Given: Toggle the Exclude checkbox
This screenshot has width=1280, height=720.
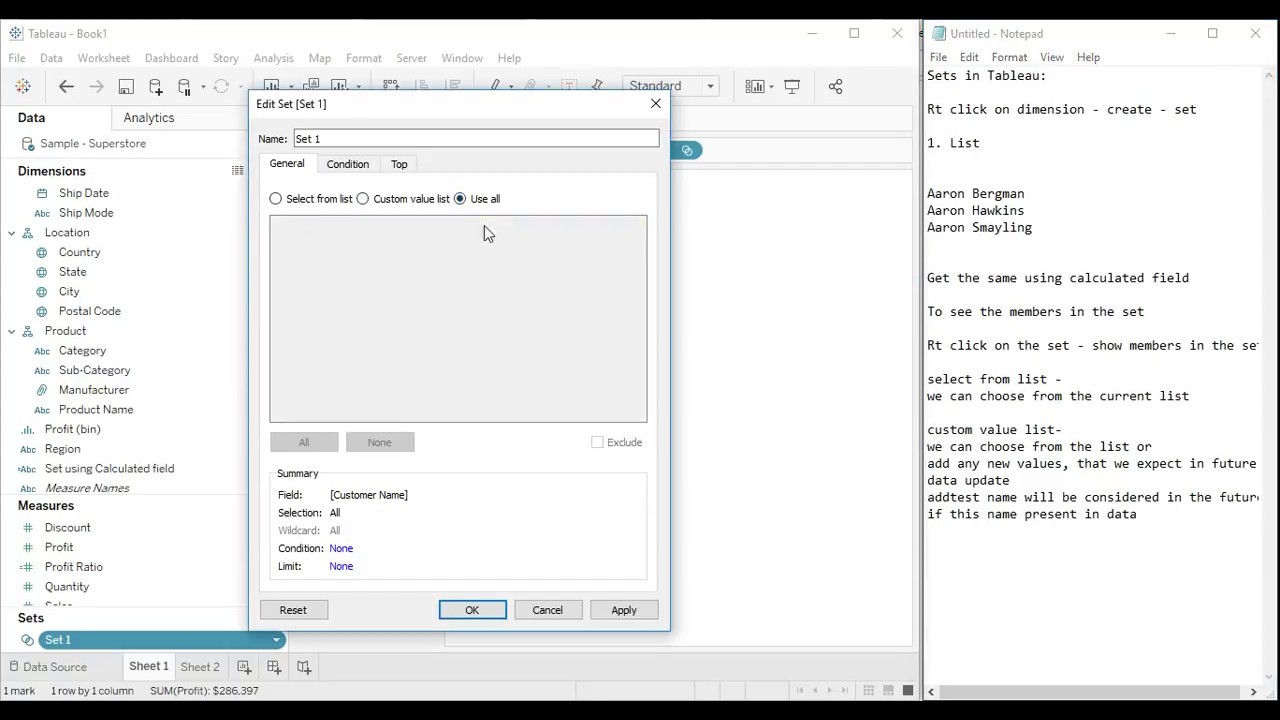Looking at the screenshot, I should click(597, 442).
